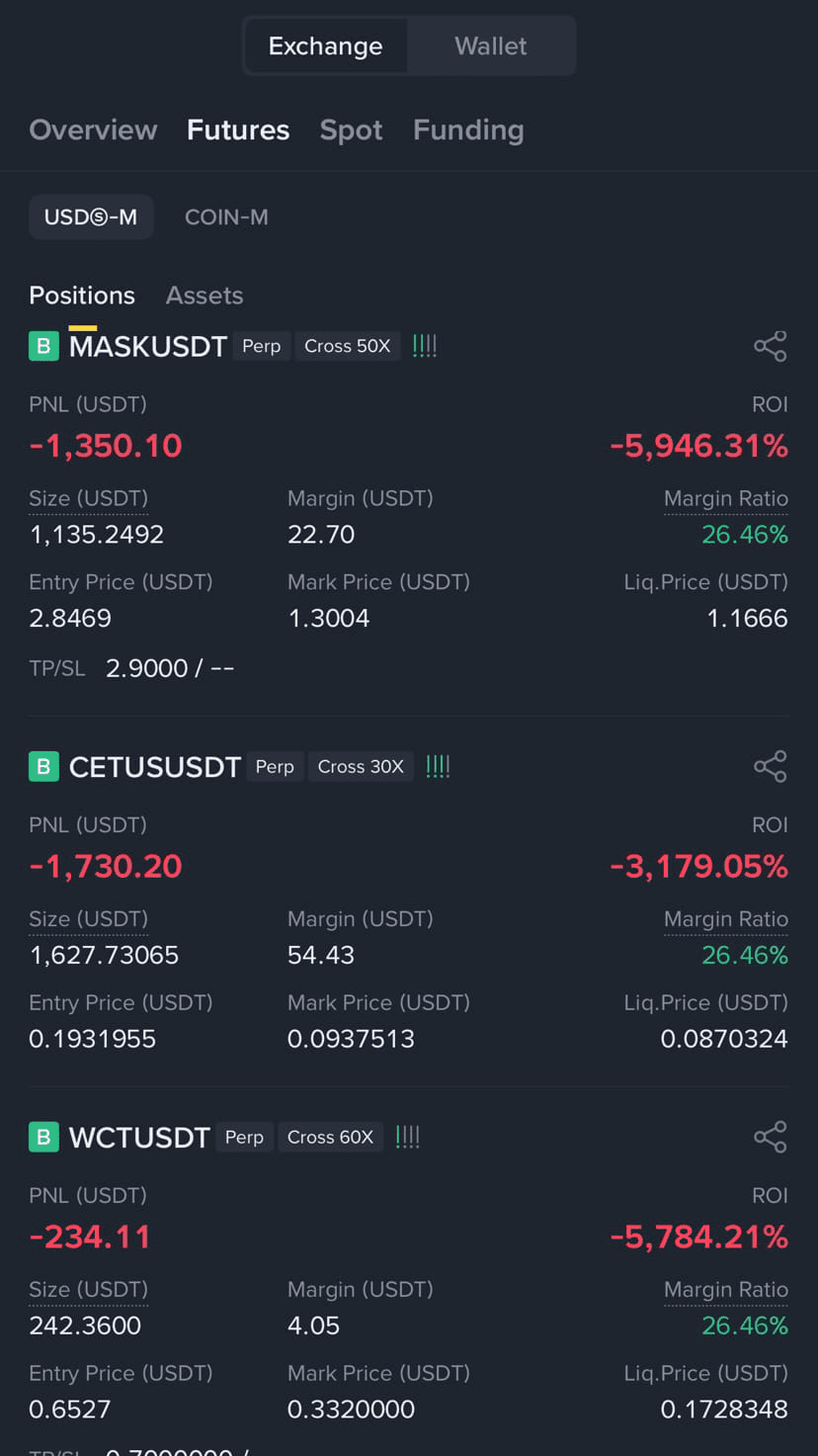Open the Spot tab
This screenshot has height=1456, width=818.
351,129
